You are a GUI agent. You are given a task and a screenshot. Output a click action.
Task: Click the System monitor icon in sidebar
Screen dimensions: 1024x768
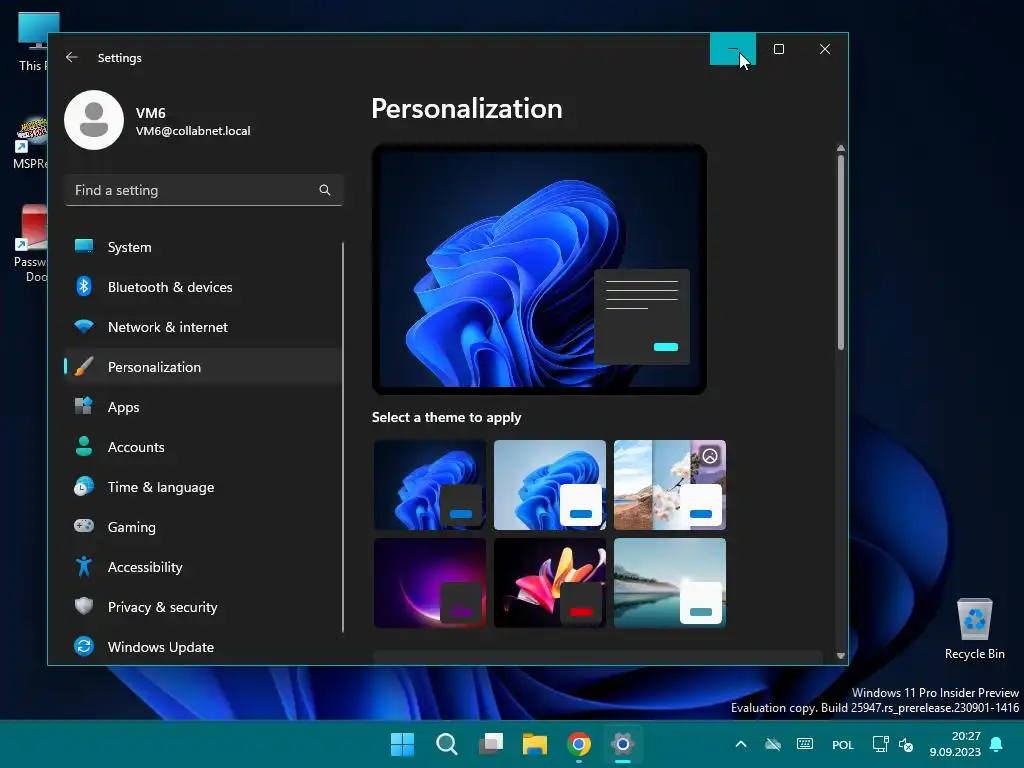tap(84, 246)
